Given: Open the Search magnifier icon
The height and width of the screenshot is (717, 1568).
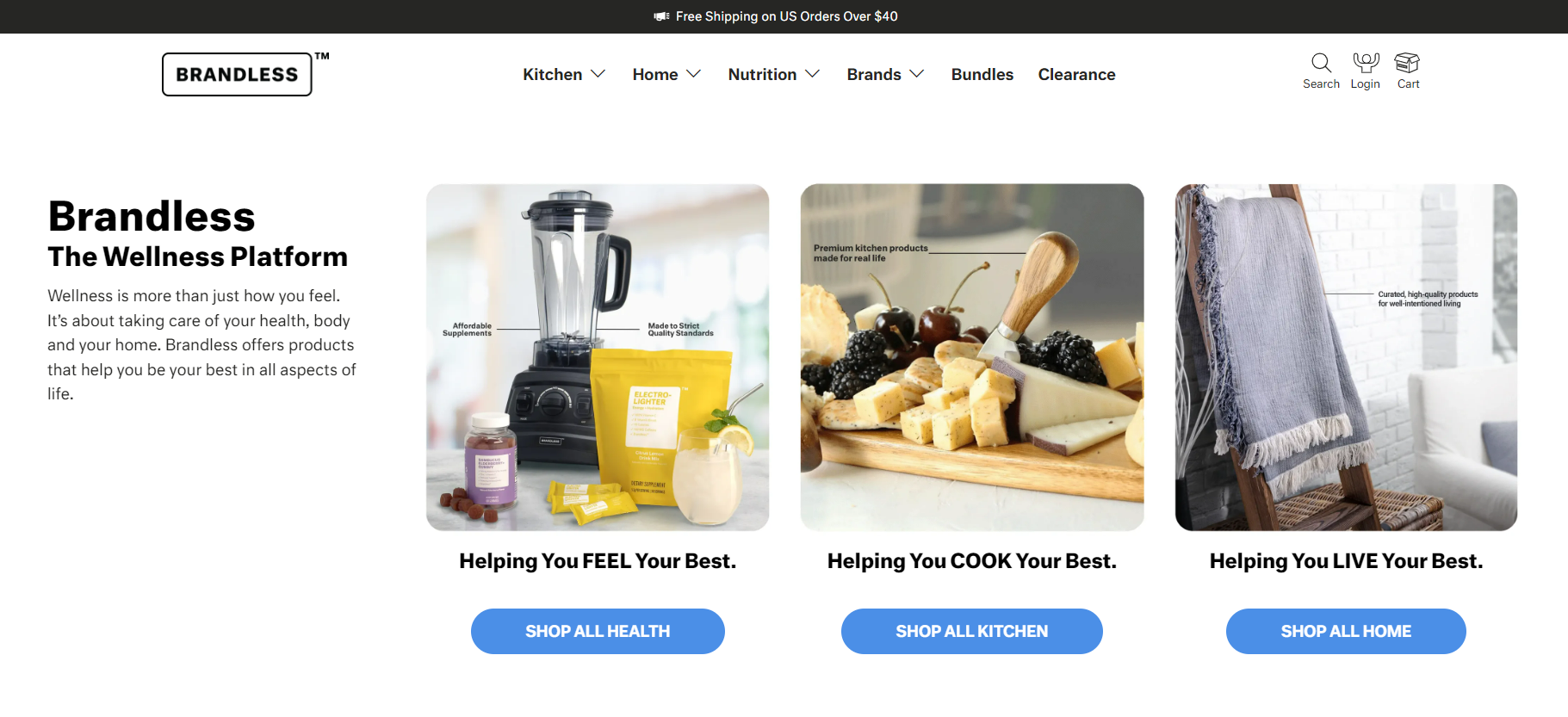Looking at the screenshot, I should [1321, 63].
